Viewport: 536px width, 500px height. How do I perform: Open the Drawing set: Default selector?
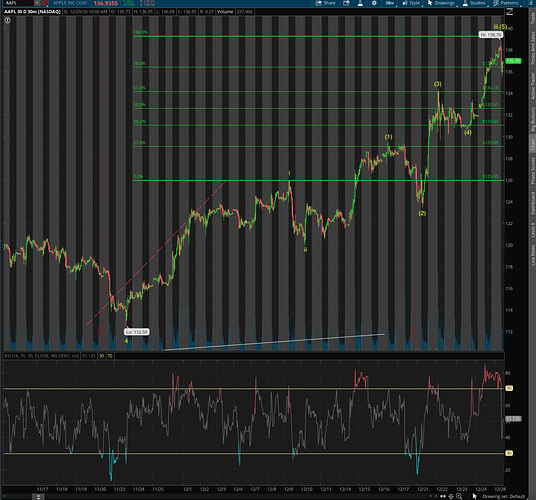click(x=504, y=496)
